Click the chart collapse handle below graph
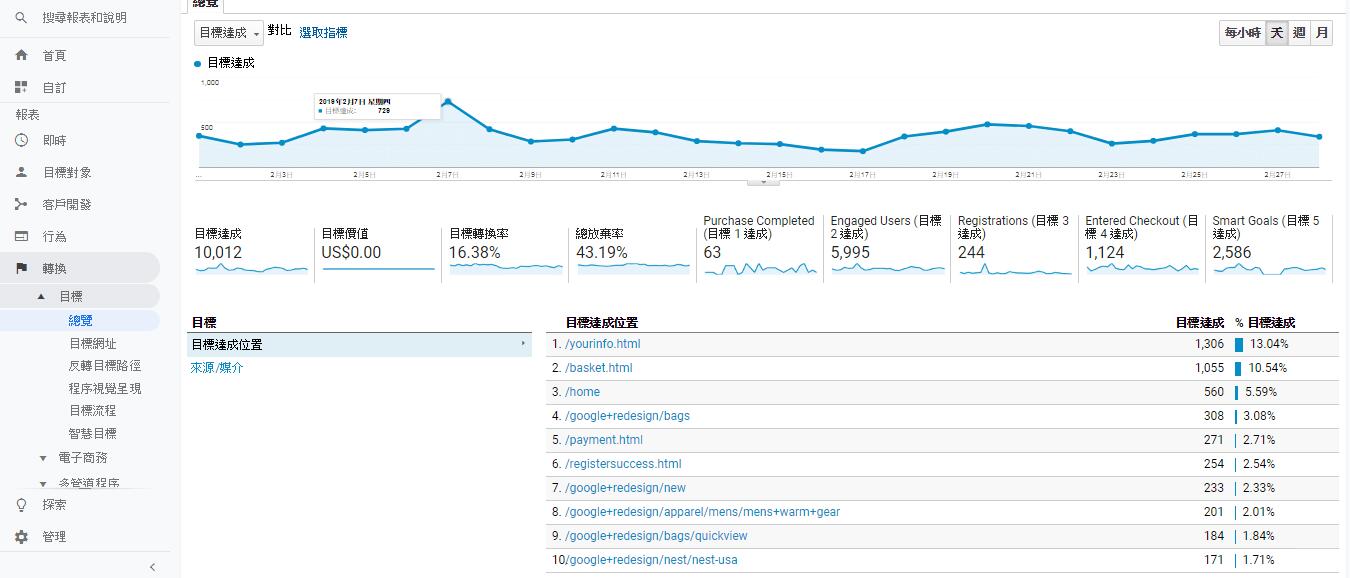 [x=763, y=182]
